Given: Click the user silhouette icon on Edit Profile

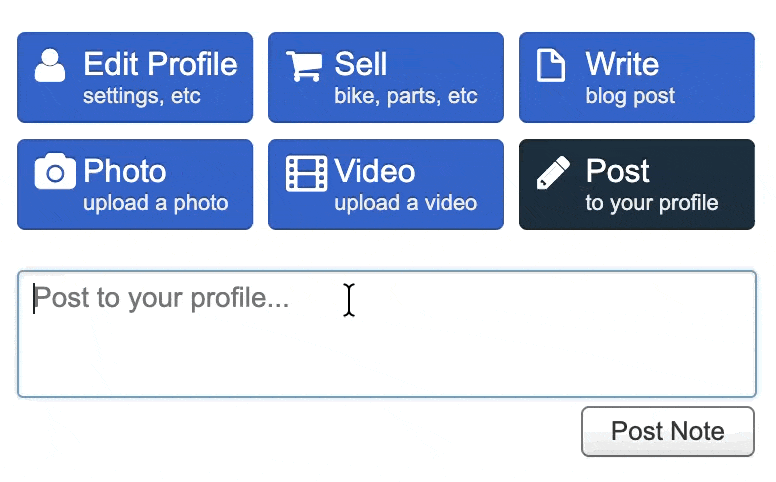Looking at the screenshot, I should click(x=50, y=65).
